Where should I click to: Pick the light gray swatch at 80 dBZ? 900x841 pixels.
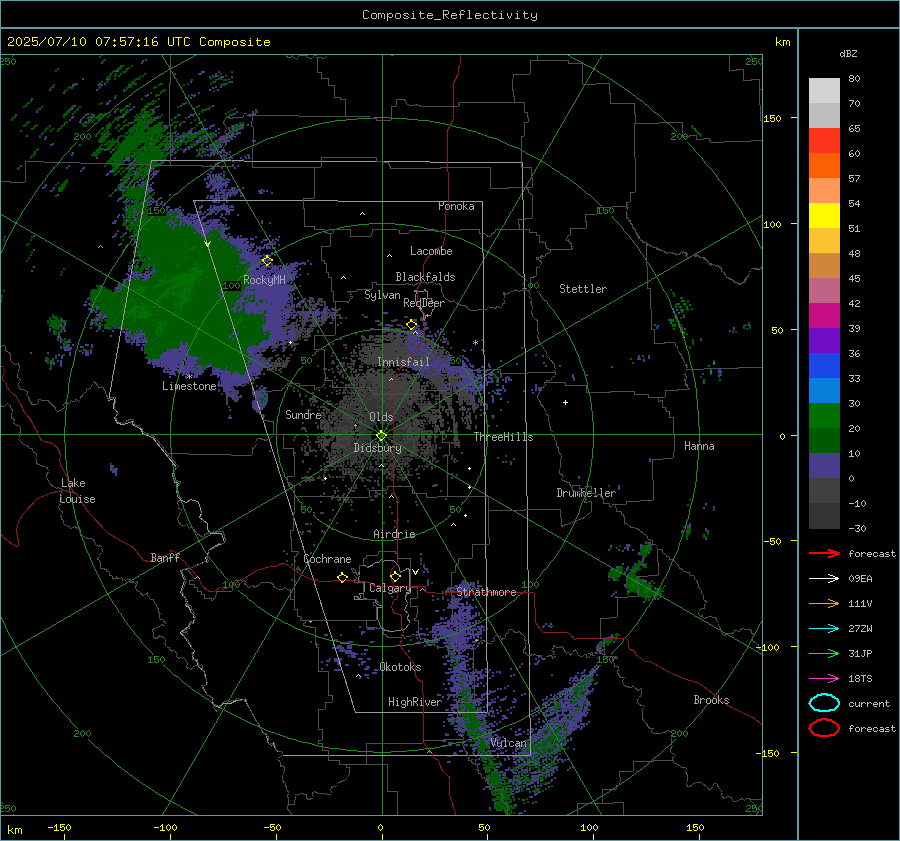tap(824, 91)
